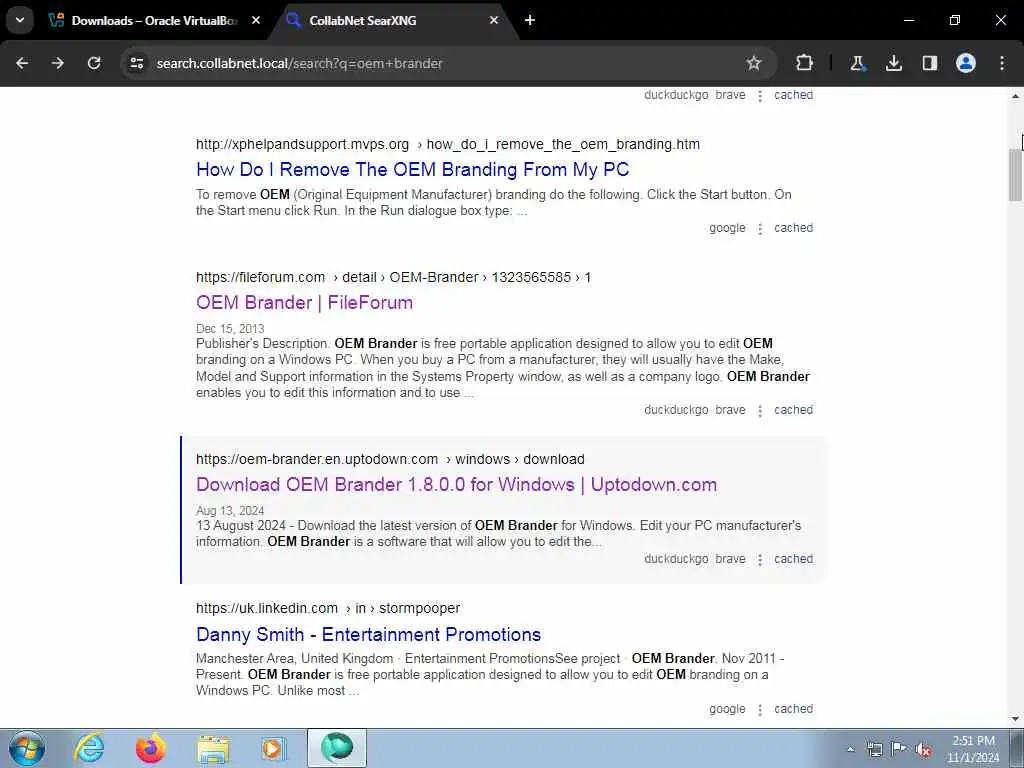Open Windows Explorer from the taskbar
Image resolution: width=1024 pixels, height=768 pixels.
point(213,748)
